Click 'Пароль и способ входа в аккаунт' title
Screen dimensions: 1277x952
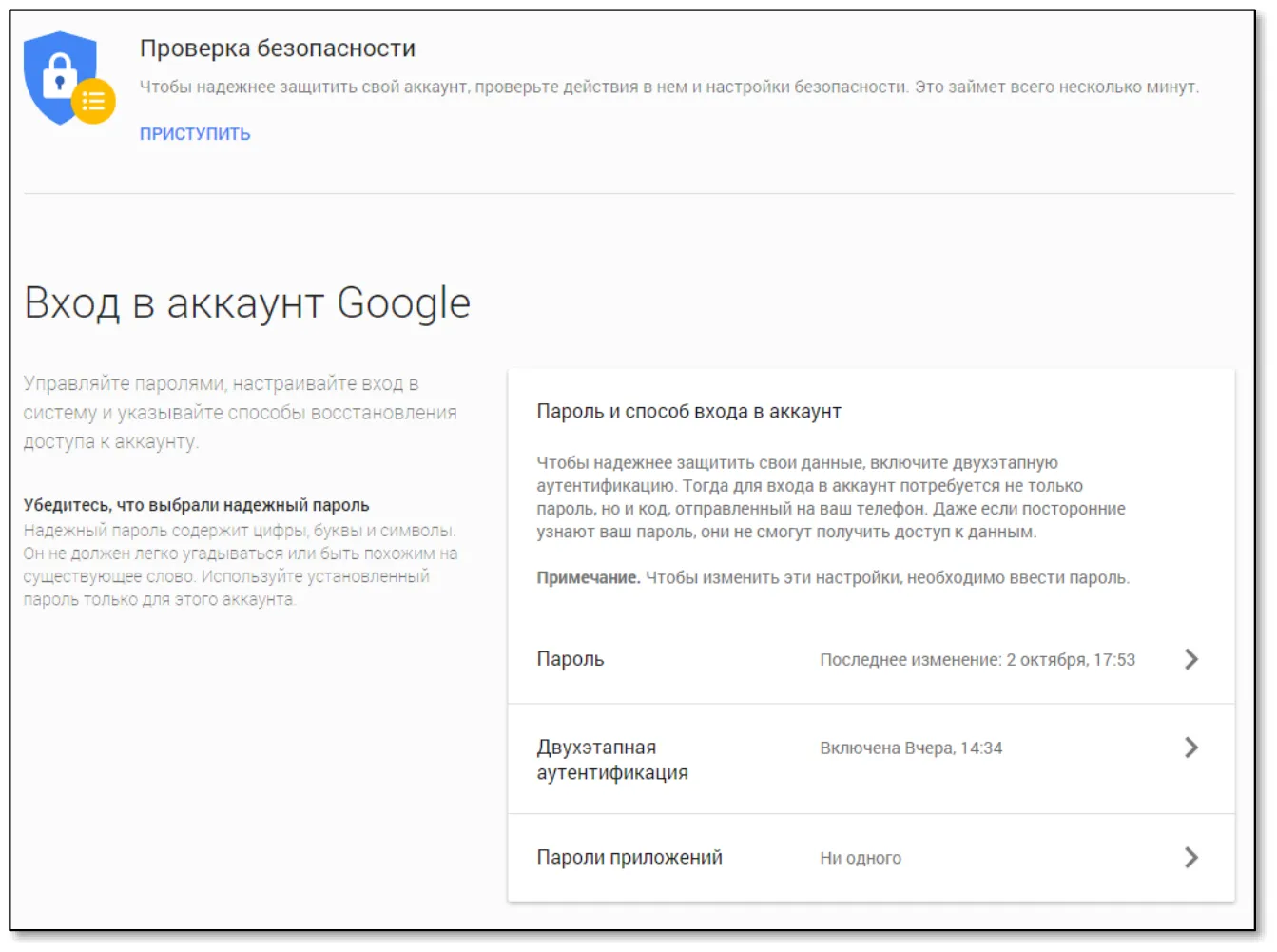[x=688, y=411]
